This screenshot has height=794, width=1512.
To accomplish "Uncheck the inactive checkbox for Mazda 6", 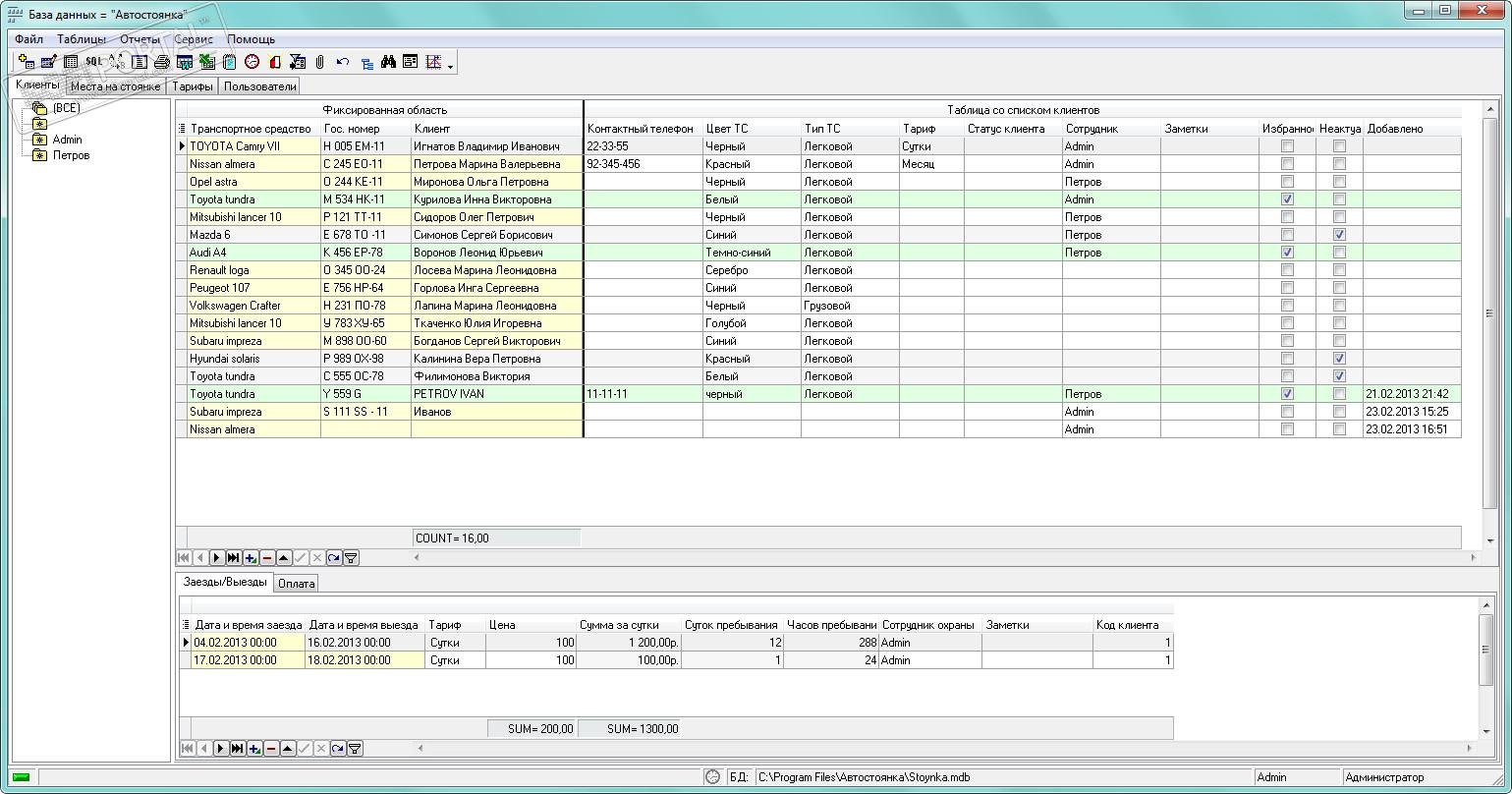I will point(1339,235).
